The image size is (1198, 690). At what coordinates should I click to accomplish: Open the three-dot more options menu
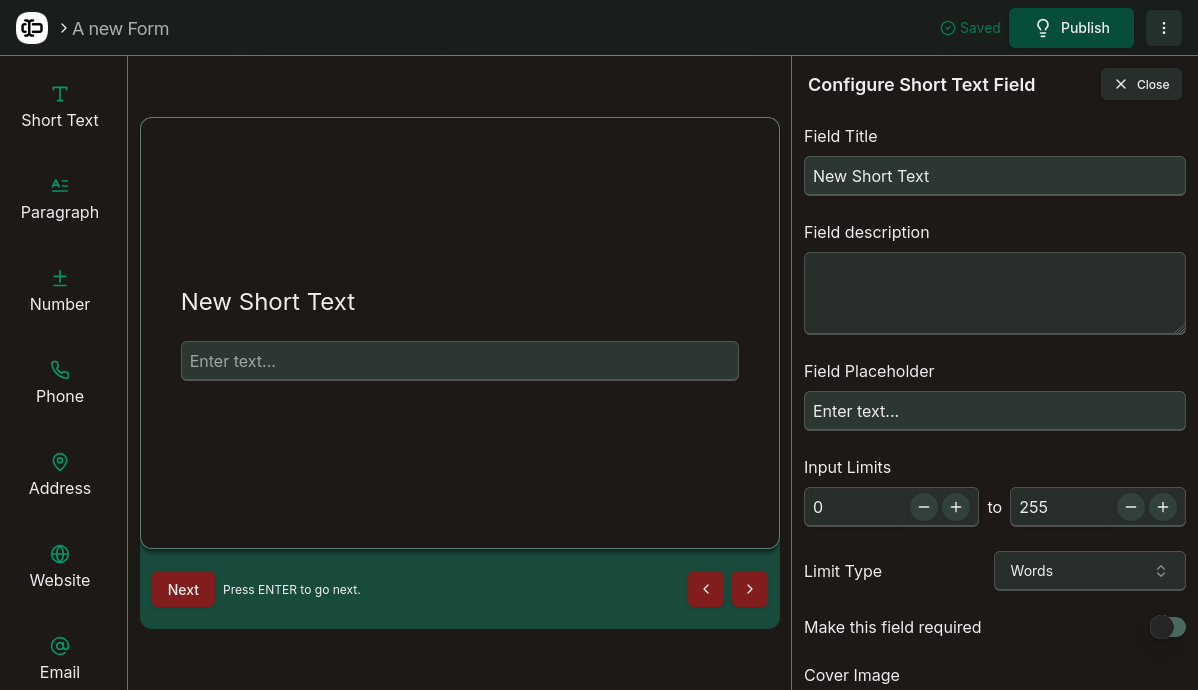(1164, 28)
